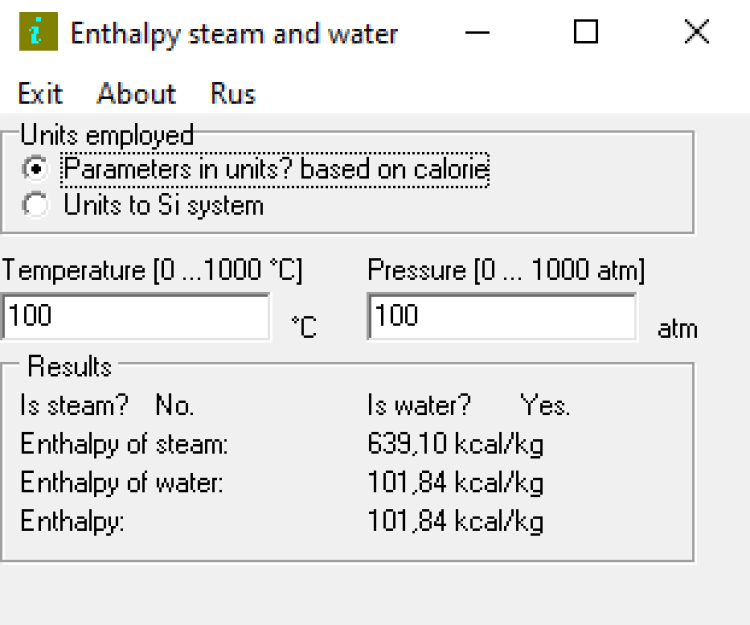Close the Enthalpy steam and water window
750x625 pixels.
pos(696,33)
